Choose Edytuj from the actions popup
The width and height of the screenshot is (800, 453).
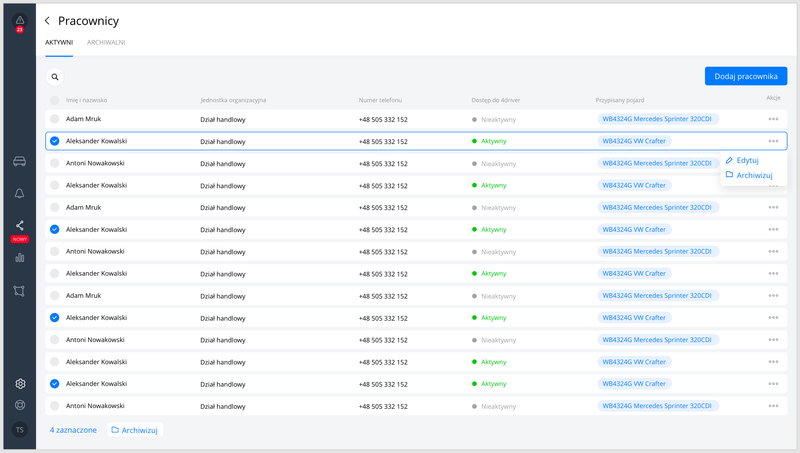coord(747,160)
